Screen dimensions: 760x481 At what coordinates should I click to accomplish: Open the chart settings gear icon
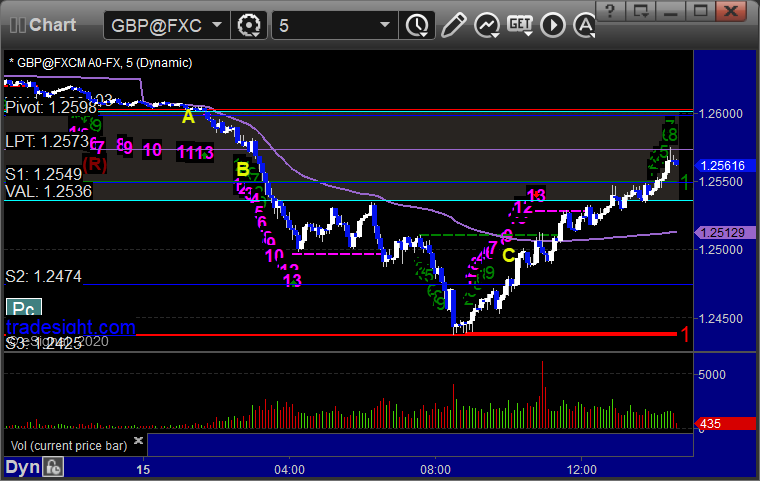[x=249, y=25]
